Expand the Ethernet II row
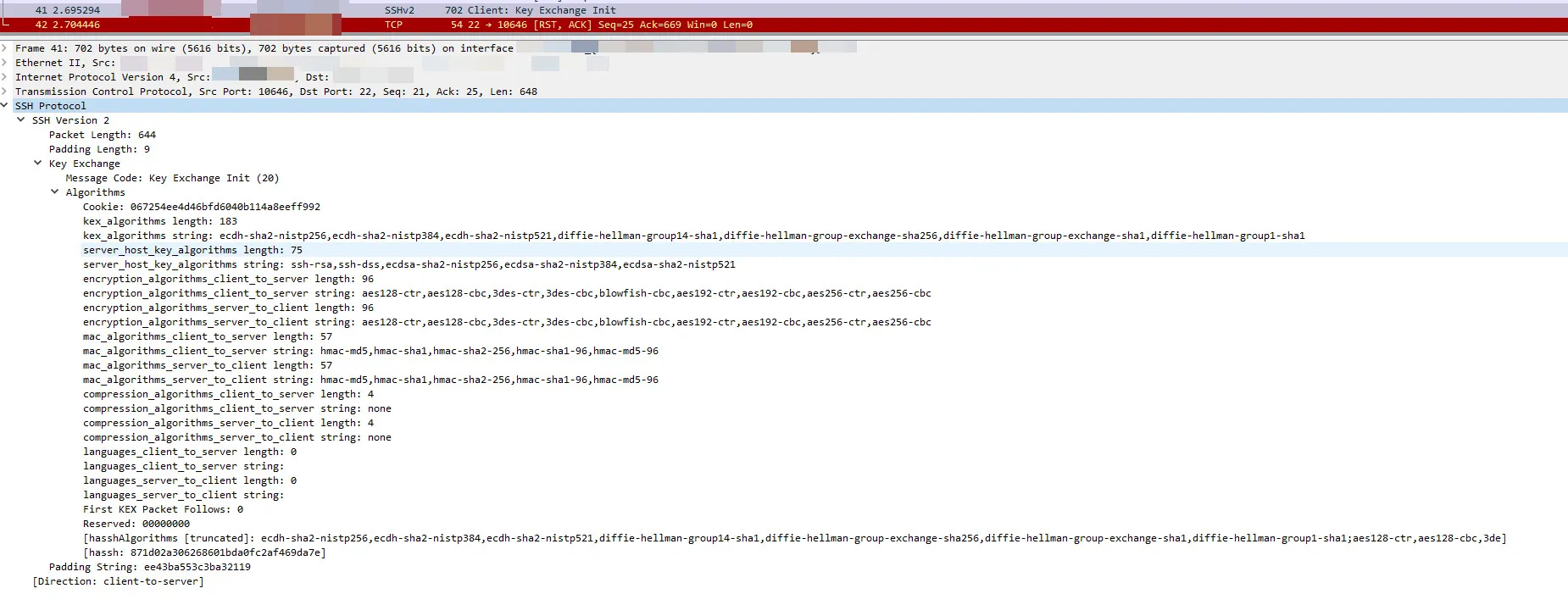The image size is (1568, 605). (x=5, y=63)
